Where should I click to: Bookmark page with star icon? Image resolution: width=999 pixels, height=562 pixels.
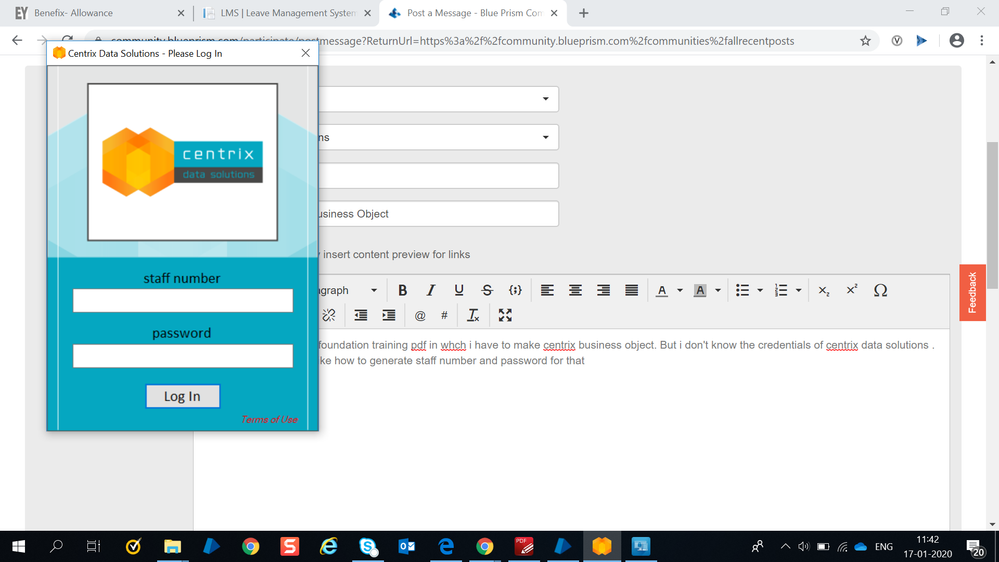pyautogui.click(x=865, y=41)
